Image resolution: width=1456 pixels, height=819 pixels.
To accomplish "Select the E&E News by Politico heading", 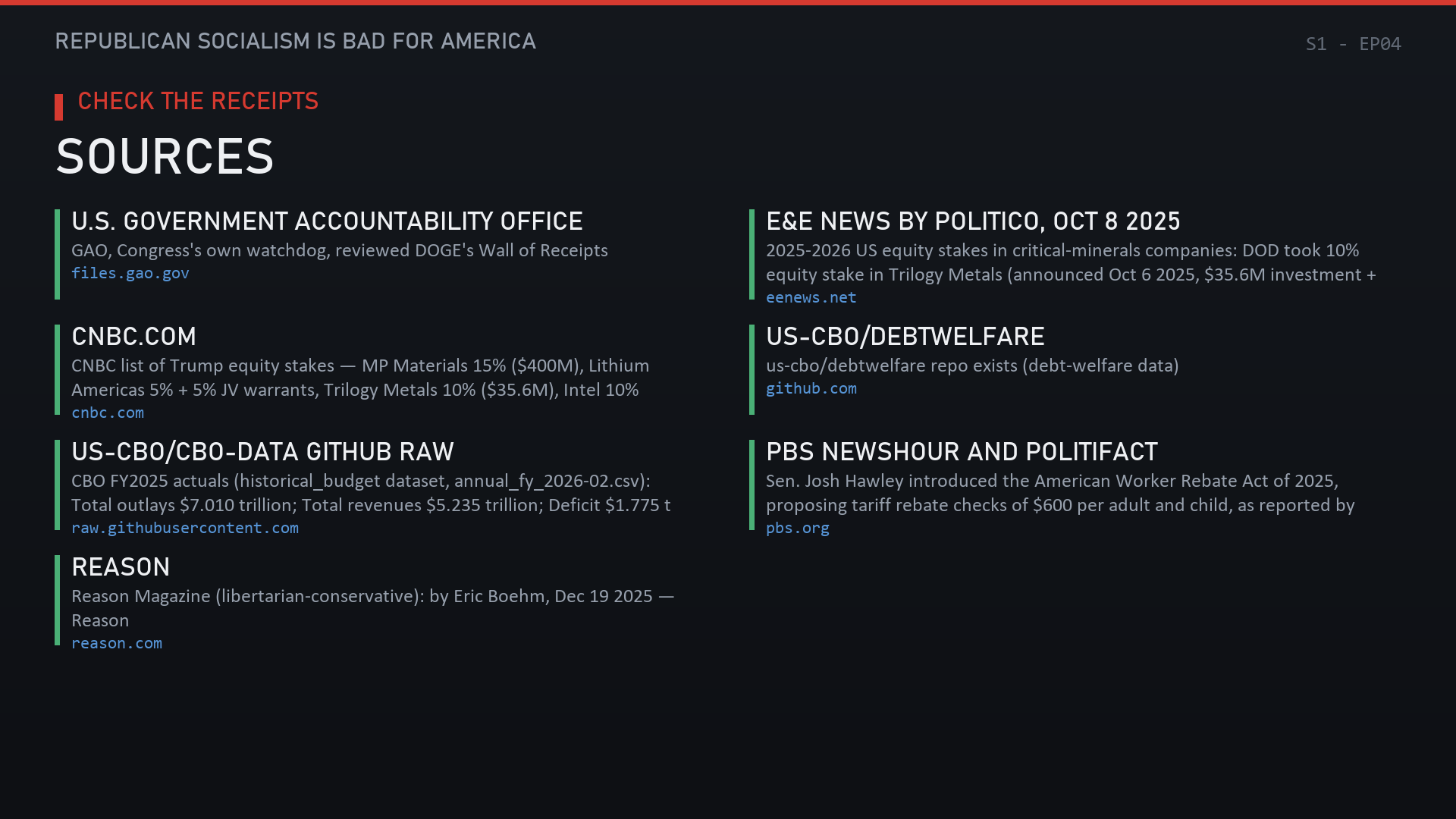I will (973, 221).
